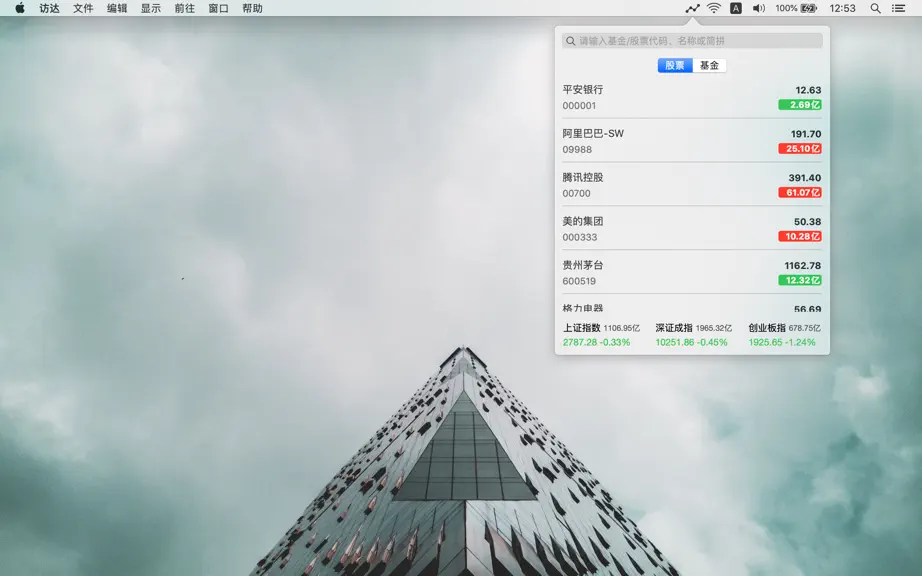View the 创业板指 index summary
Image resolution: width=922 pixels, height=576 pixels.
(x=784, y=335)
